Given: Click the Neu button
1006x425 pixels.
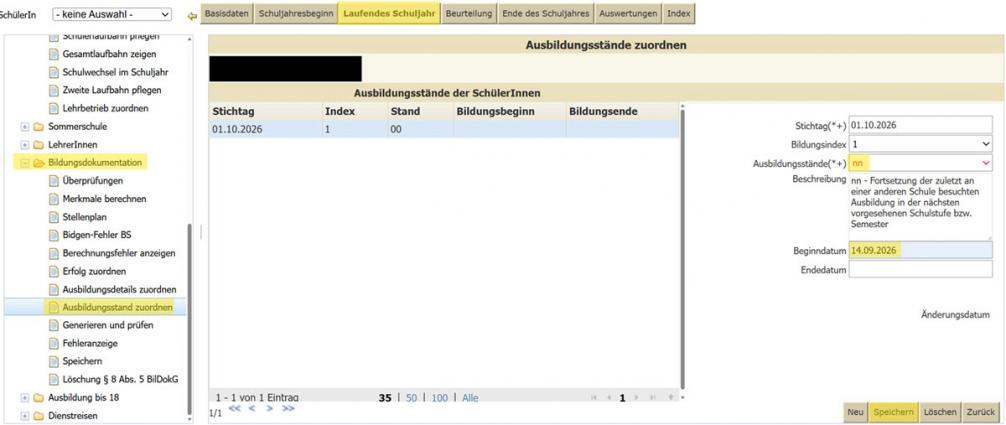Looking at the screenshot, I should point(855,412).
